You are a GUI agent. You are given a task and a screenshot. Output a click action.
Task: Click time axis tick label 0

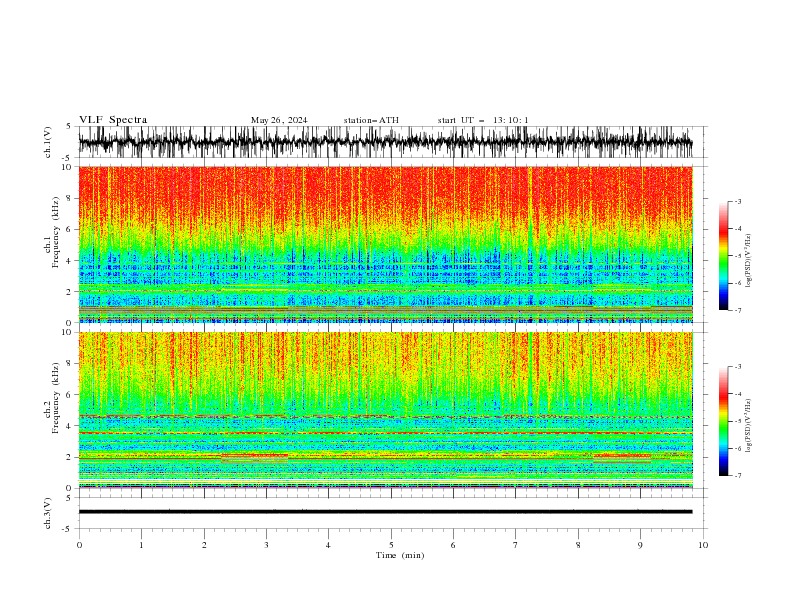pyautogui.click(x=79, y=545)
